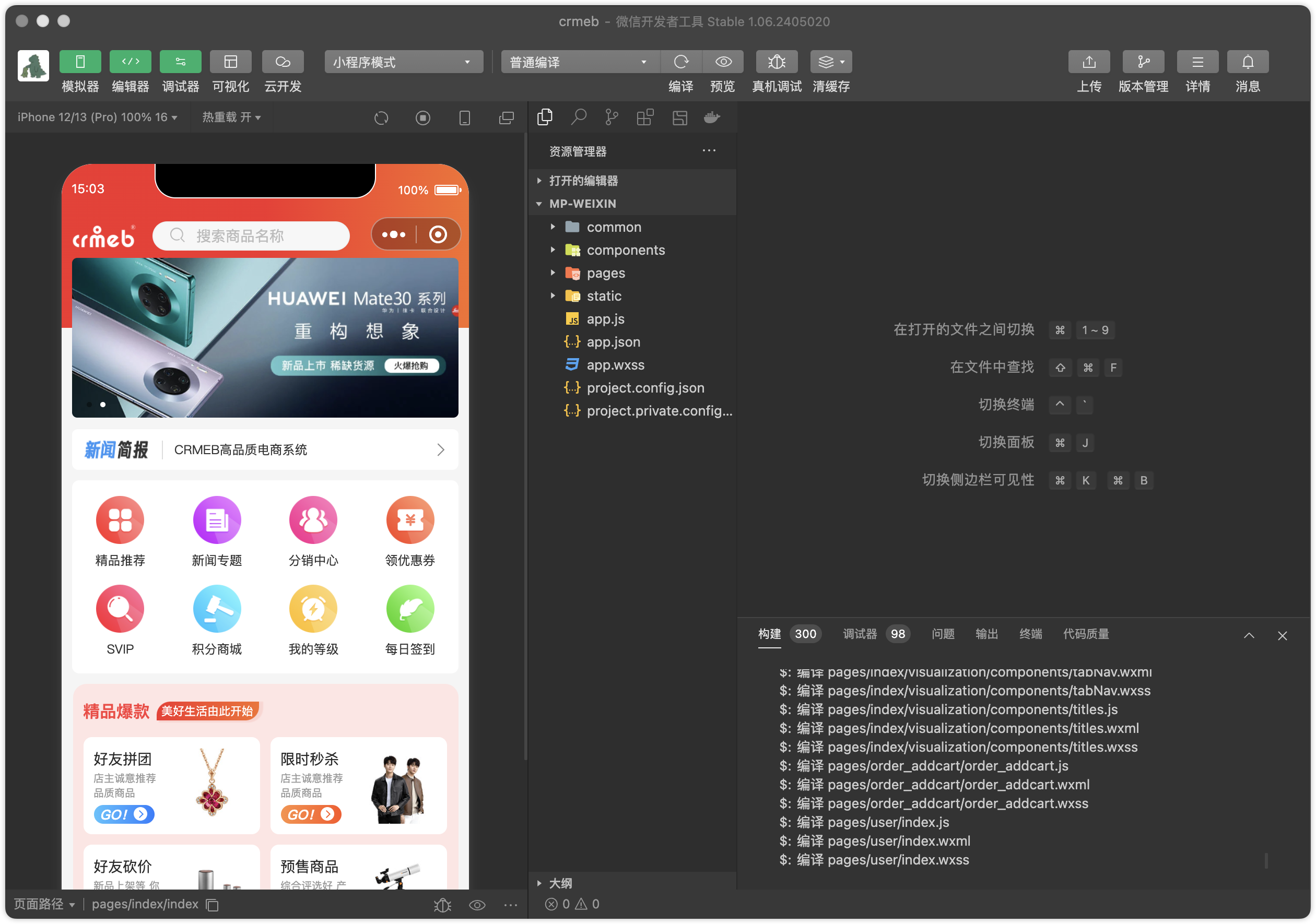Screen dimensions: 1316x924
Task: Detach the simulator into separate window
Action: point(507,118)
